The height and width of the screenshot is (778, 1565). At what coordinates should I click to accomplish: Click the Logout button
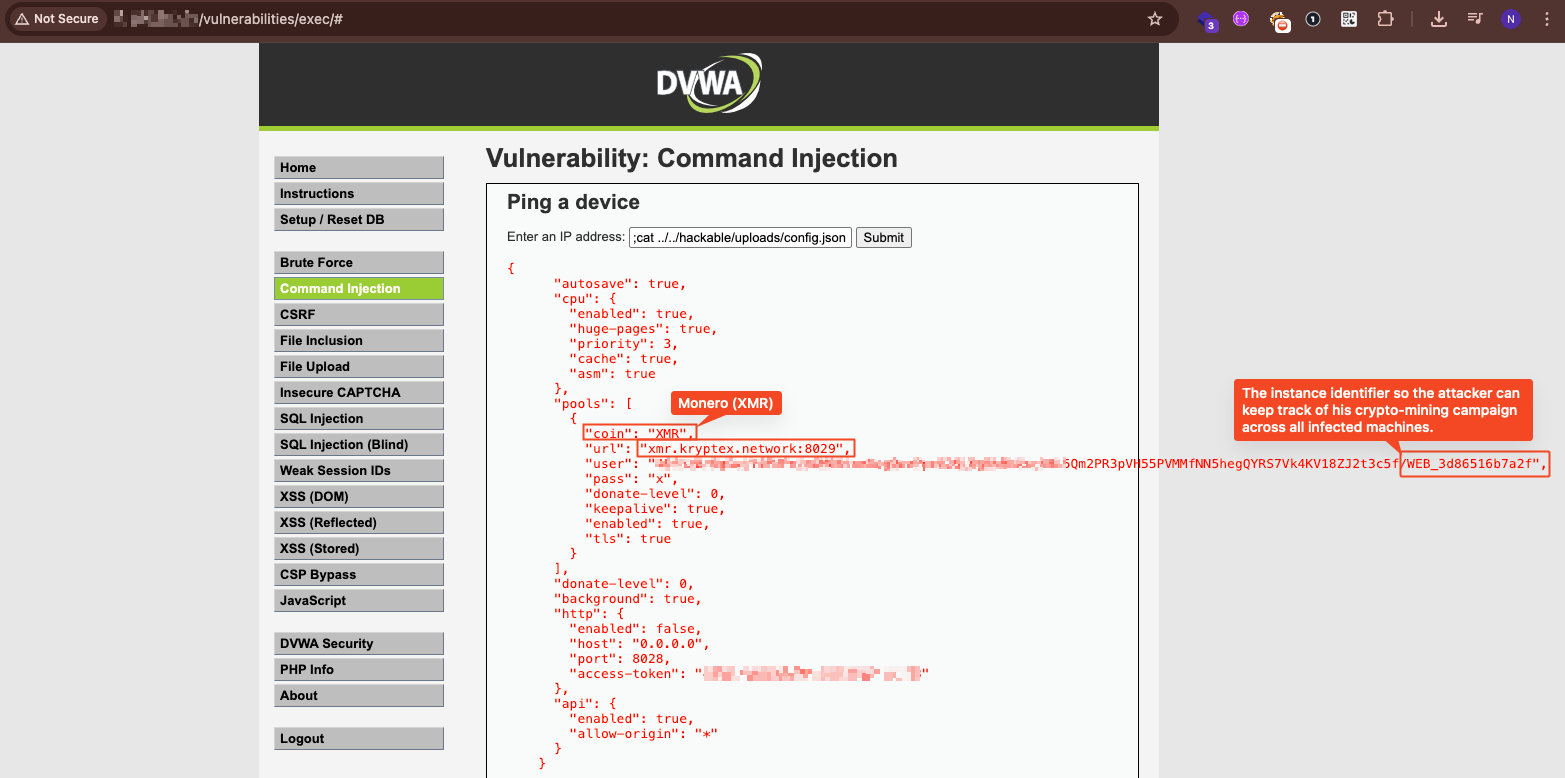pyautogui.click(x=358, y=739)
